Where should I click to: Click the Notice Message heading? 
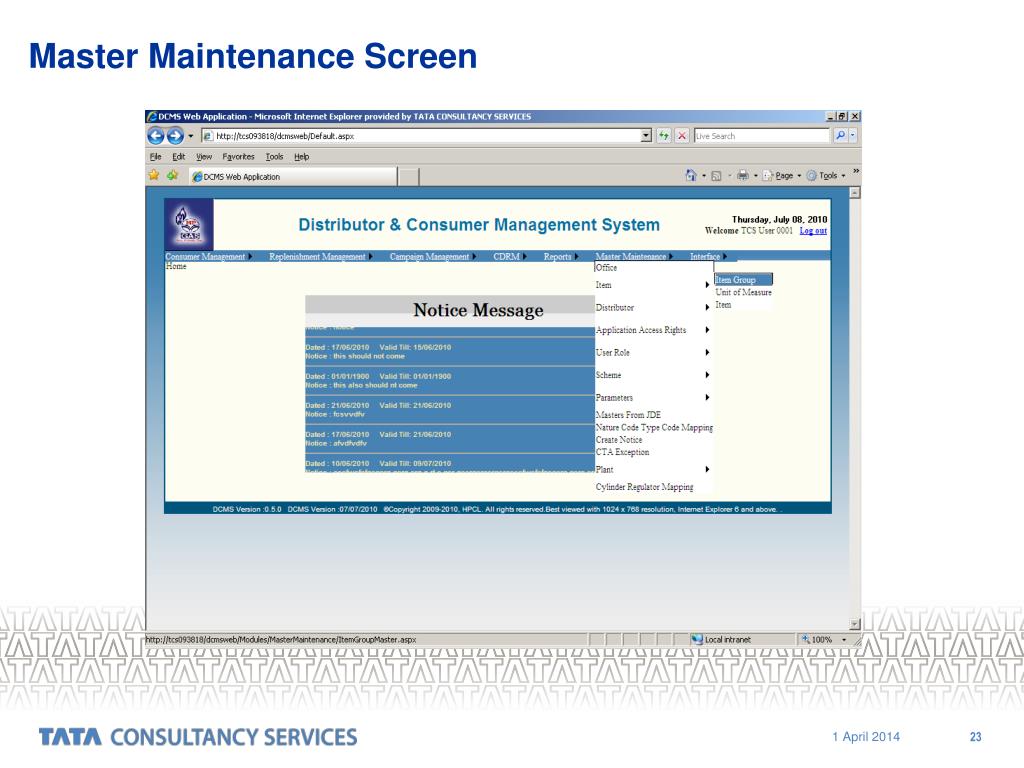click(478, 310)
